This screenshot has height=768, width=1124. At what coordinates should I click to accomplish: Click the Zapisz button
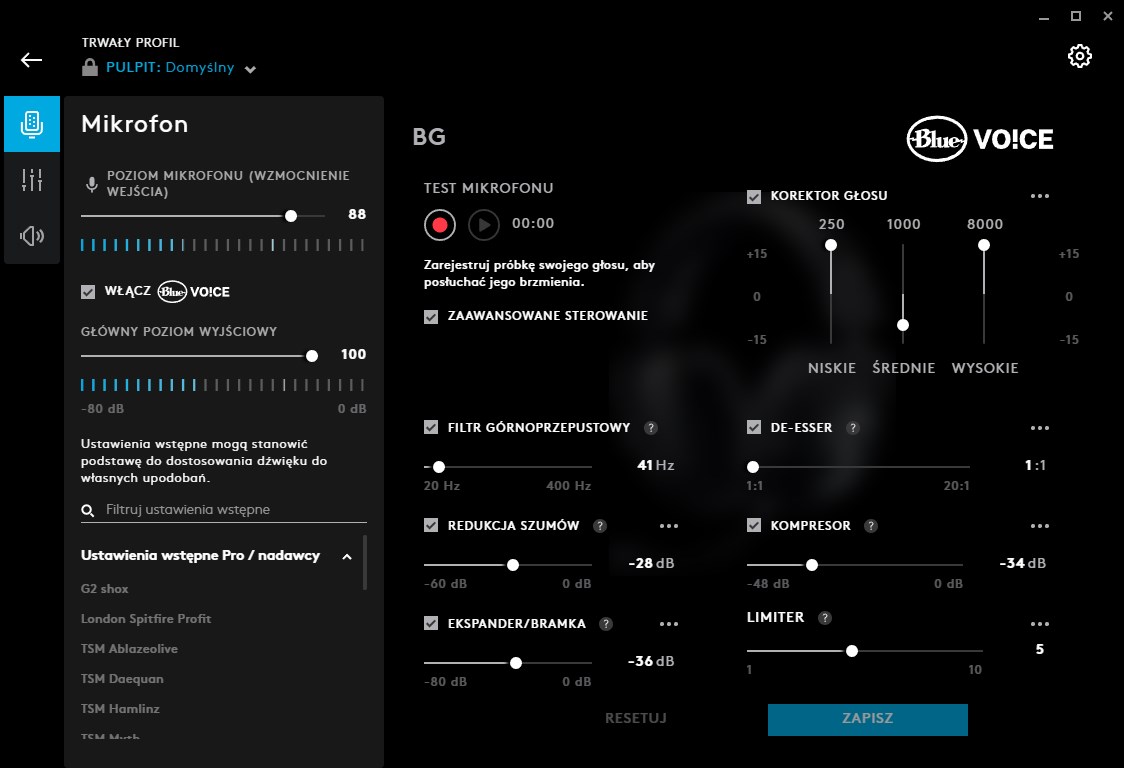867,719
